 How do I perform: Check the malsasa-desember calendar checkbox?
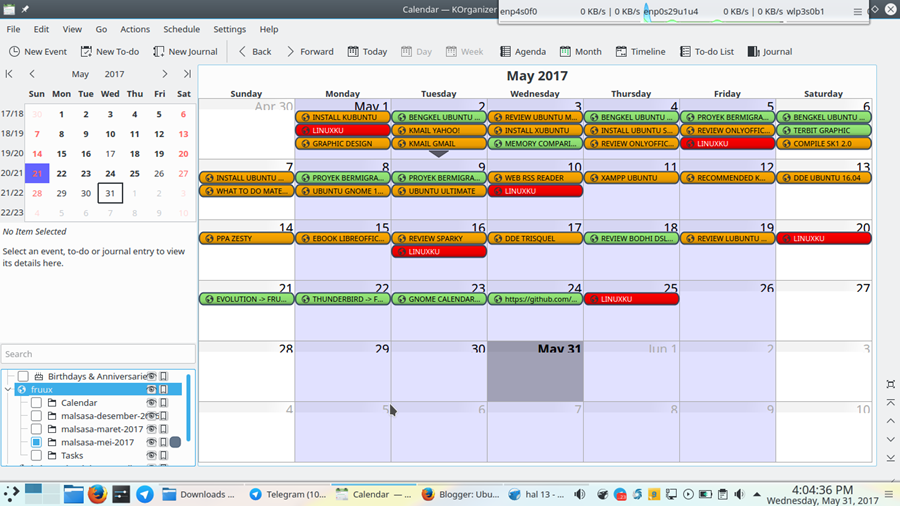36,416
